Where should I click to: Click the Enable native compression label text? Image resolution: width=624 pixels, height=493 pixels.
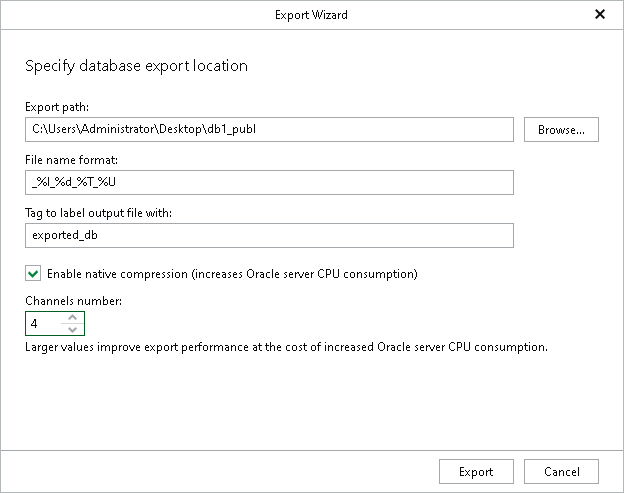232,274
